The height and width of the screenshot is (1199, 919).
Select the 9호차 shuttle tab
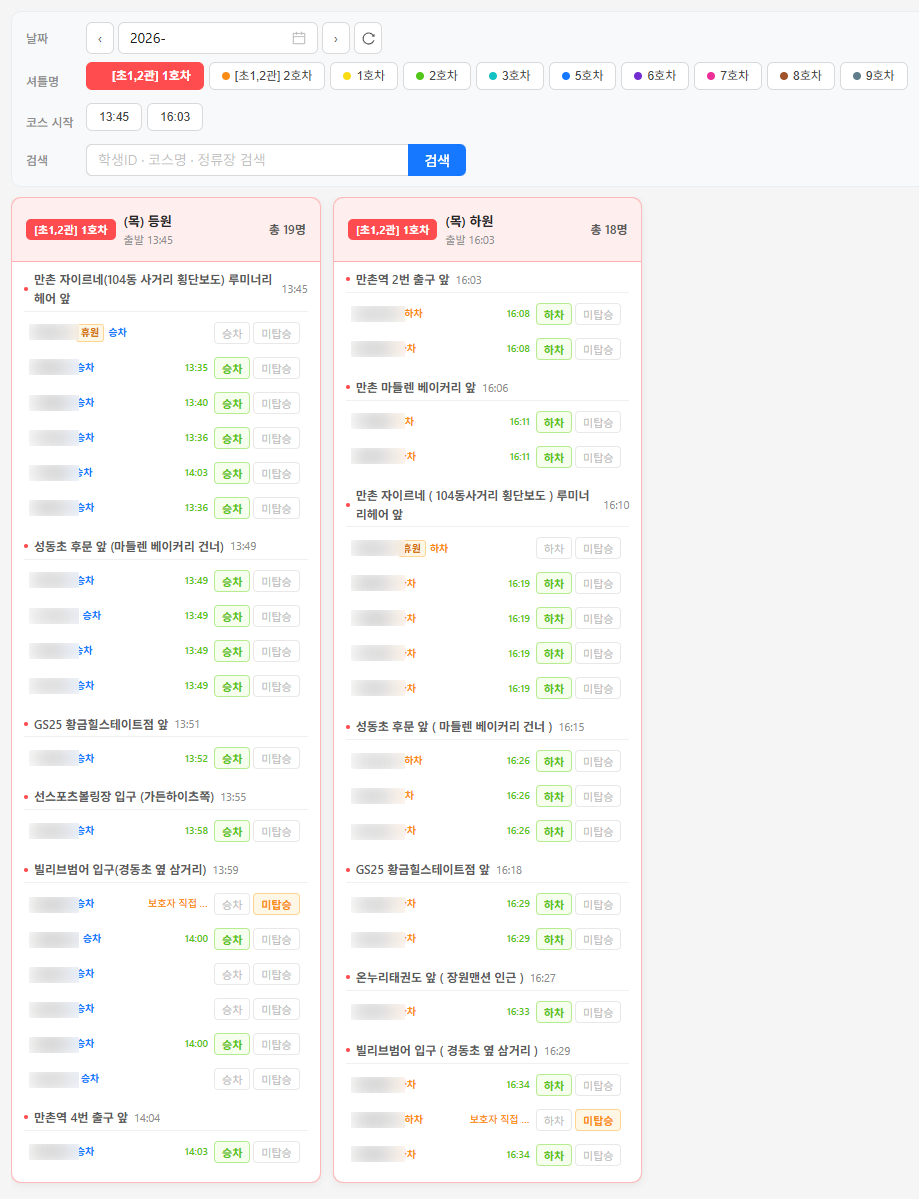pos(873,76)
